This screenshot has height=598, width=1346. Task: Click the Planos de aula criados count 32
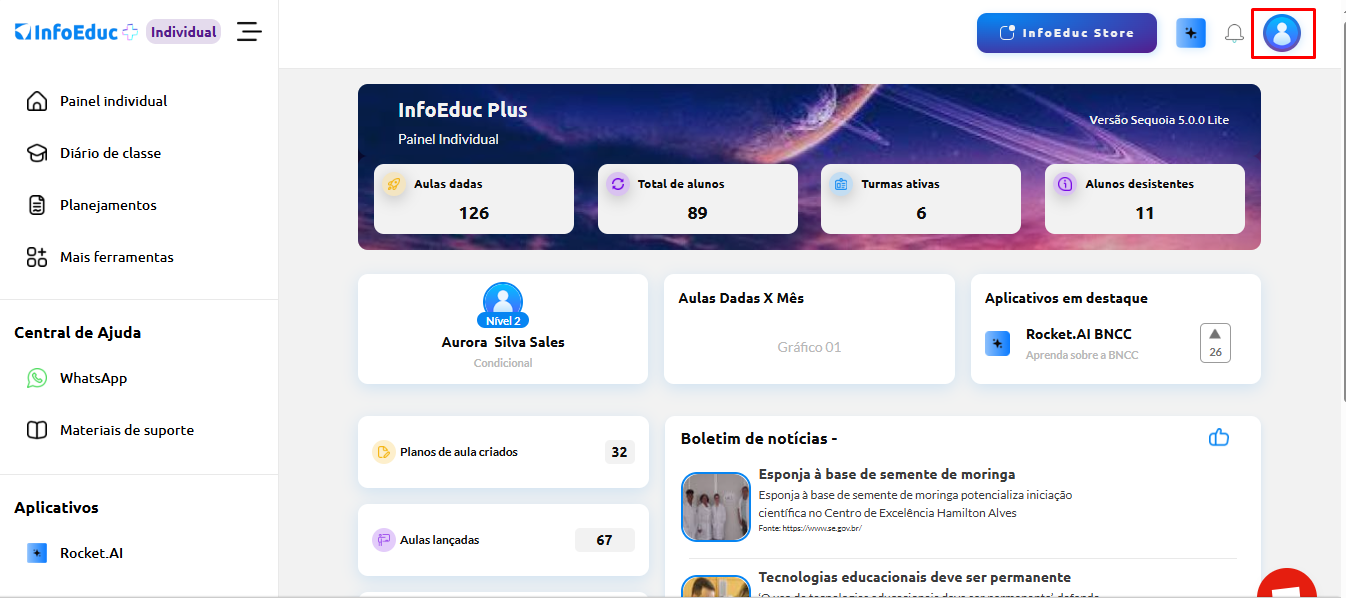pyautogui.click(x=619, y=452)
